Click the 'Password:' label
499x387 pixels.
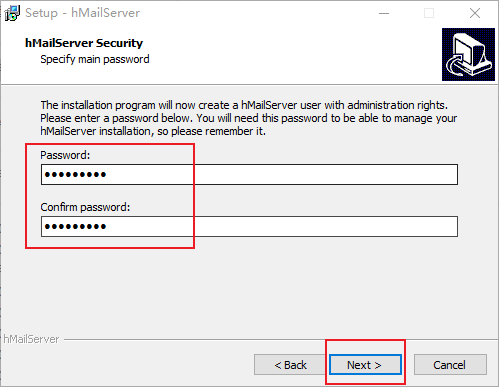coord(65,155)
